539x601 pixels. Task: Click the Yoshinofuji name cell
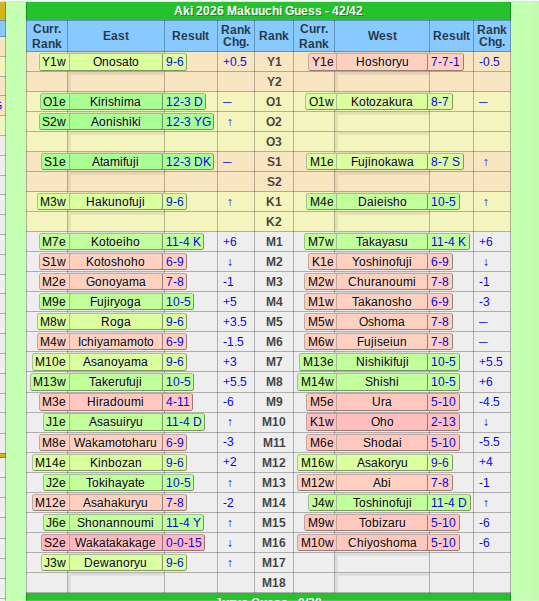(x=382, y=261)
